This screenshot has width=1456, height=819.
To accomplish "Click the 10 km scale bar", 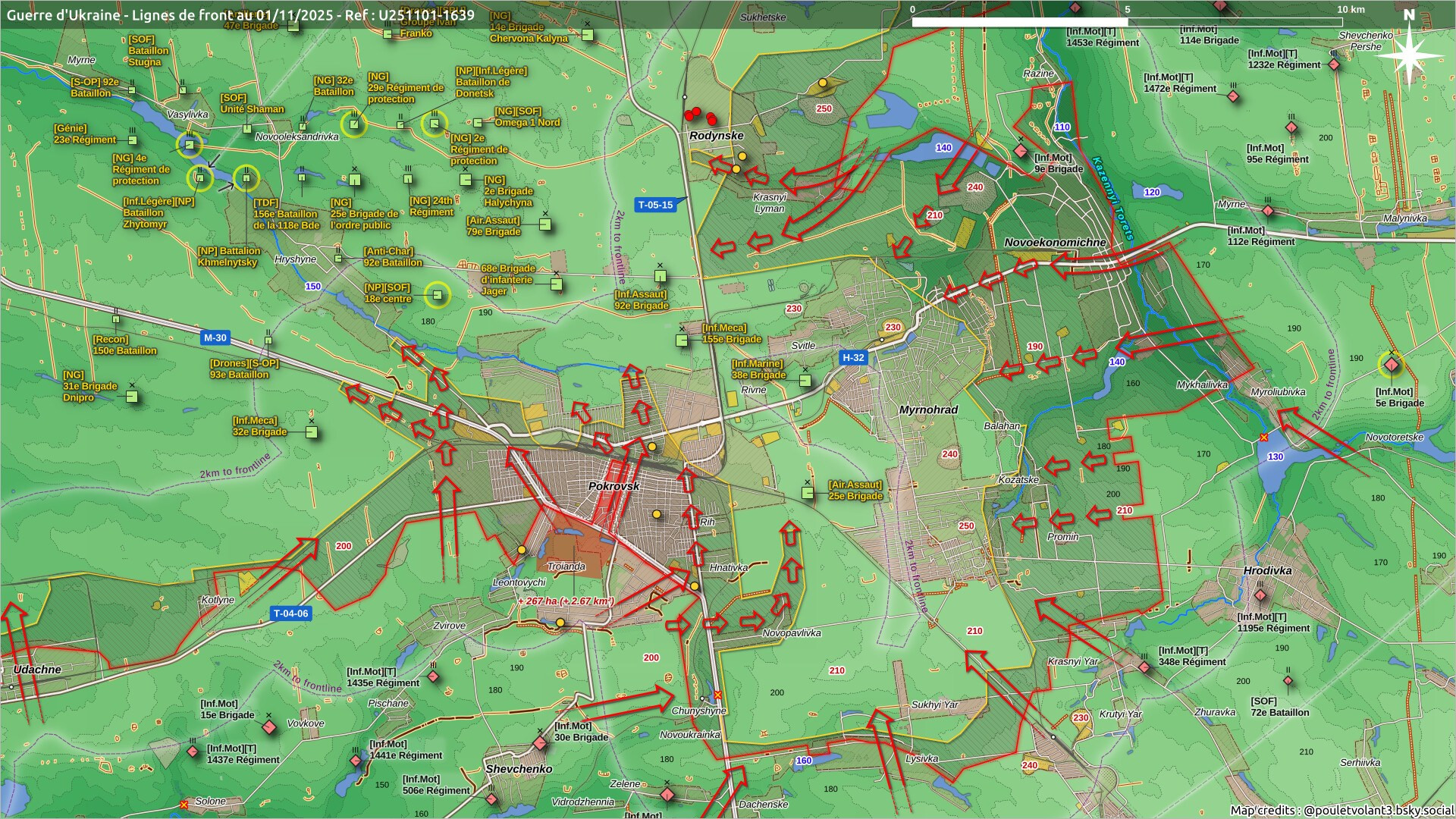I will 1127,22.
